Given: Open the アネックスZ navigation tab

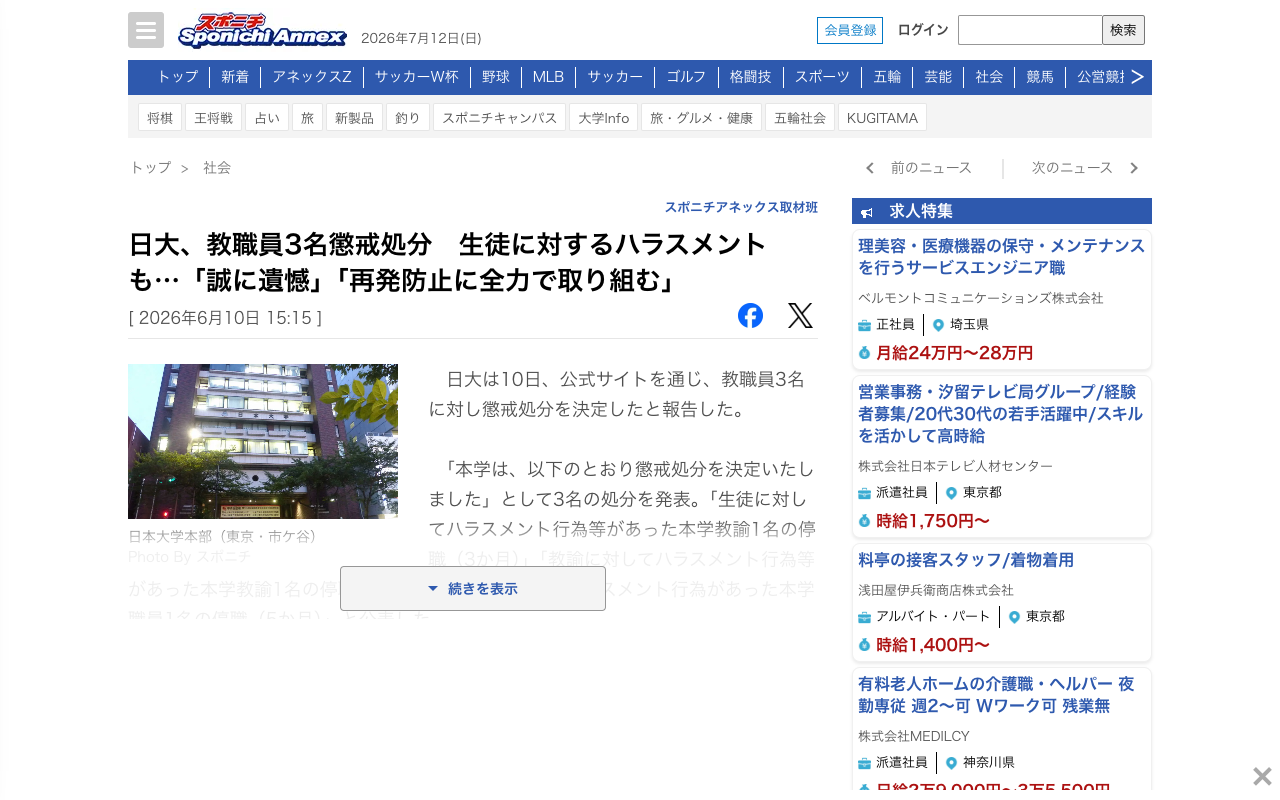Looking at the screenshot, I should (x=312, y=77).
